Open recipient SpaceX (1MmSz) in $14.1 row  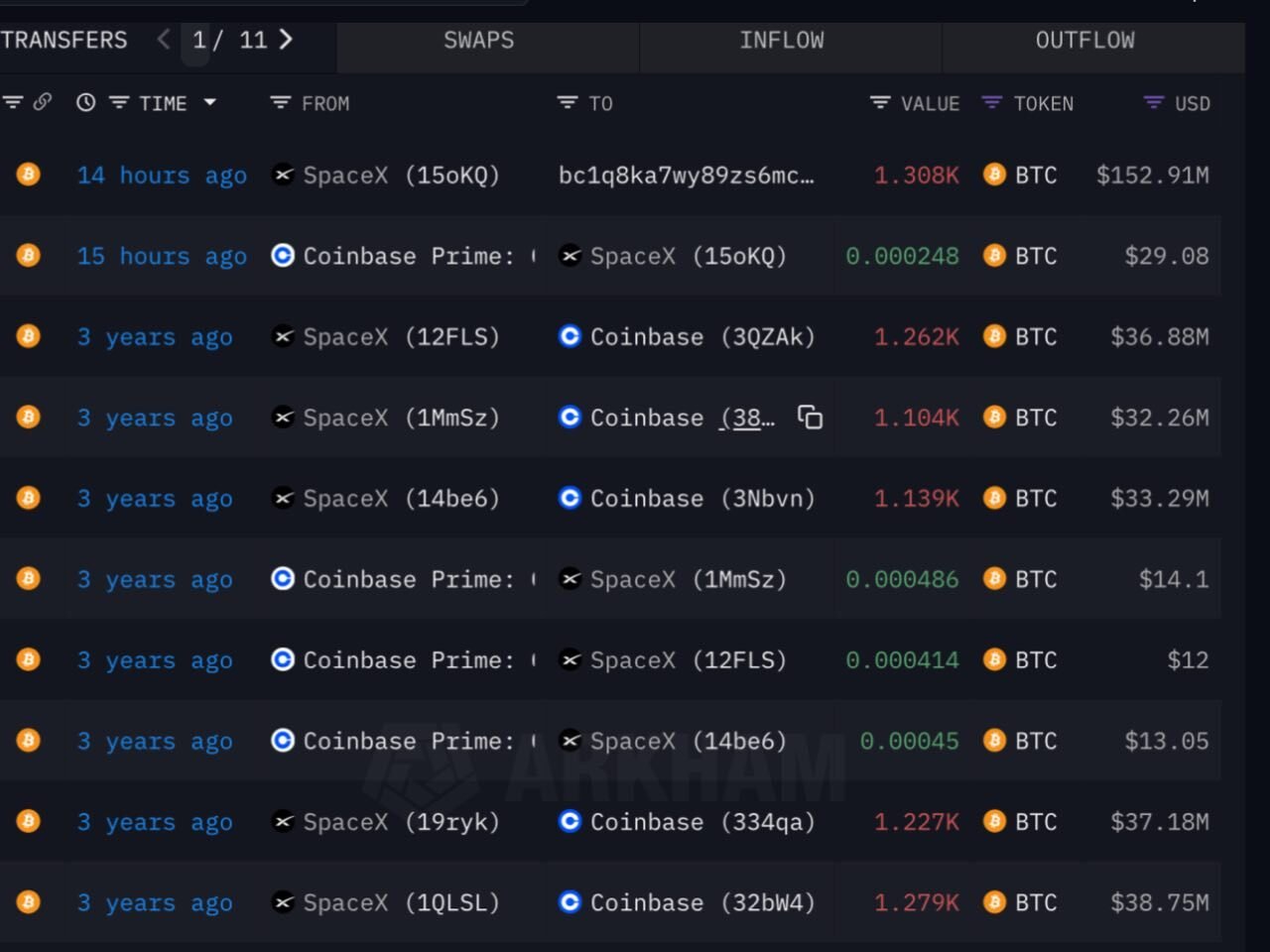pyautogui.click(x=689, y=579)
